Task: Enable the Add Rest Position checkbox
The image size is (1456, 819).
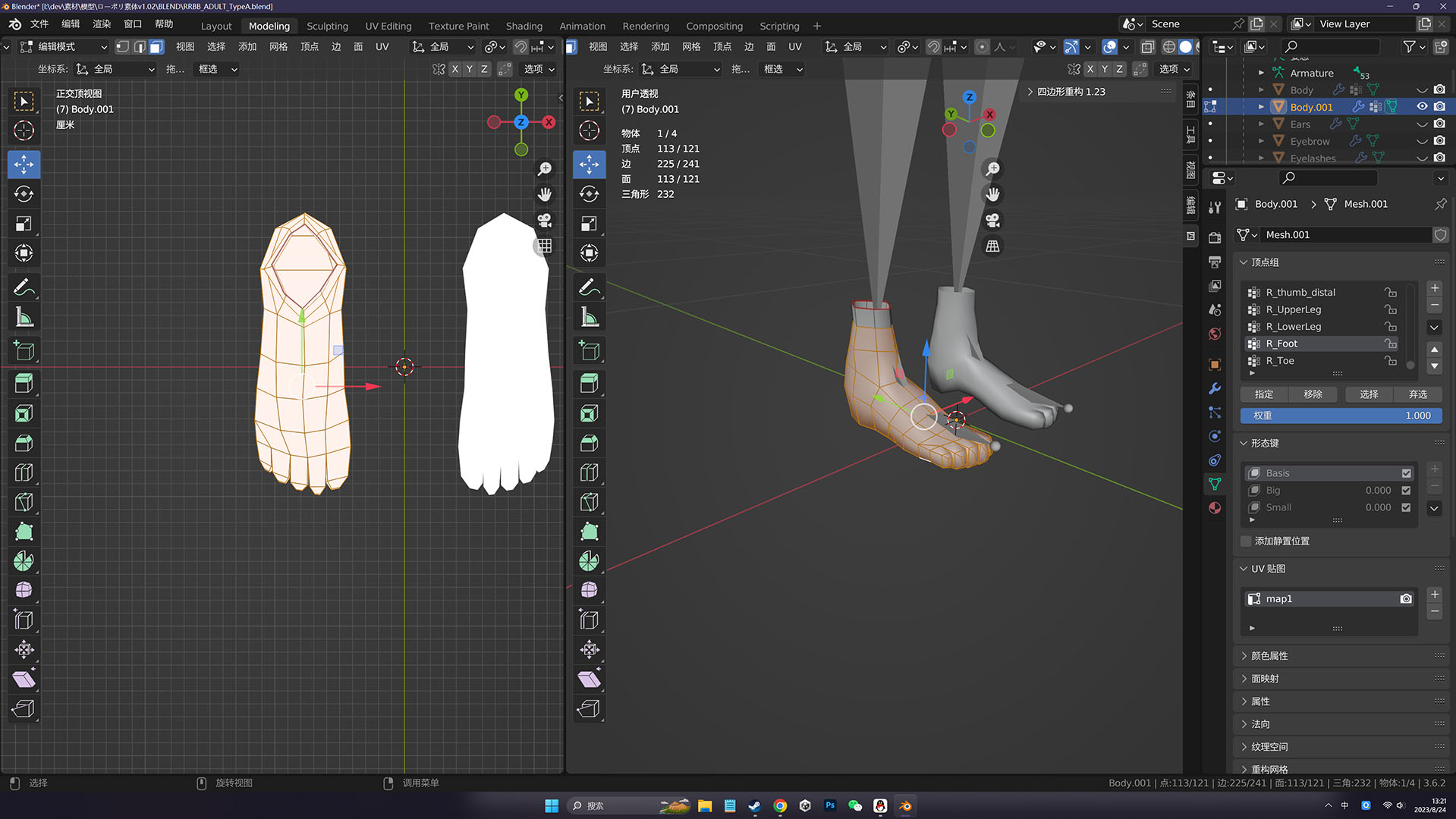Action: coord(1246,541)
